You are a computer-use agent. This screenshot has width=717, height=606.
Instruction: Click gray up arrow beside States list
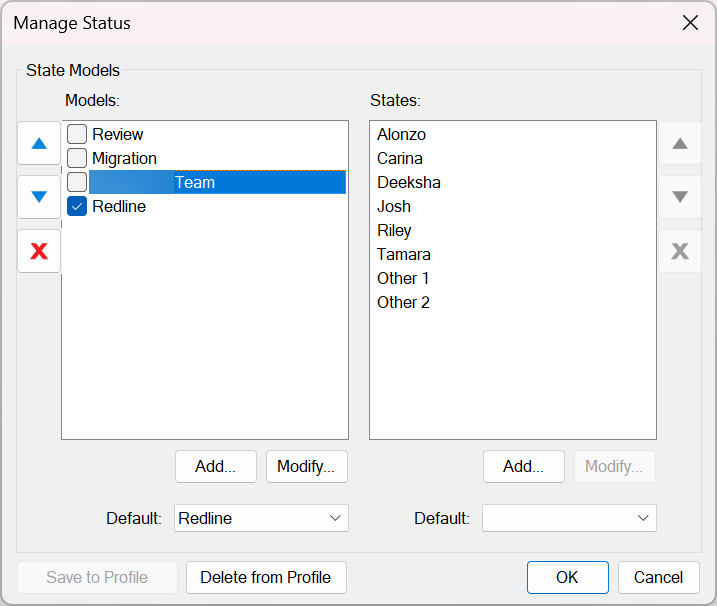680,144
